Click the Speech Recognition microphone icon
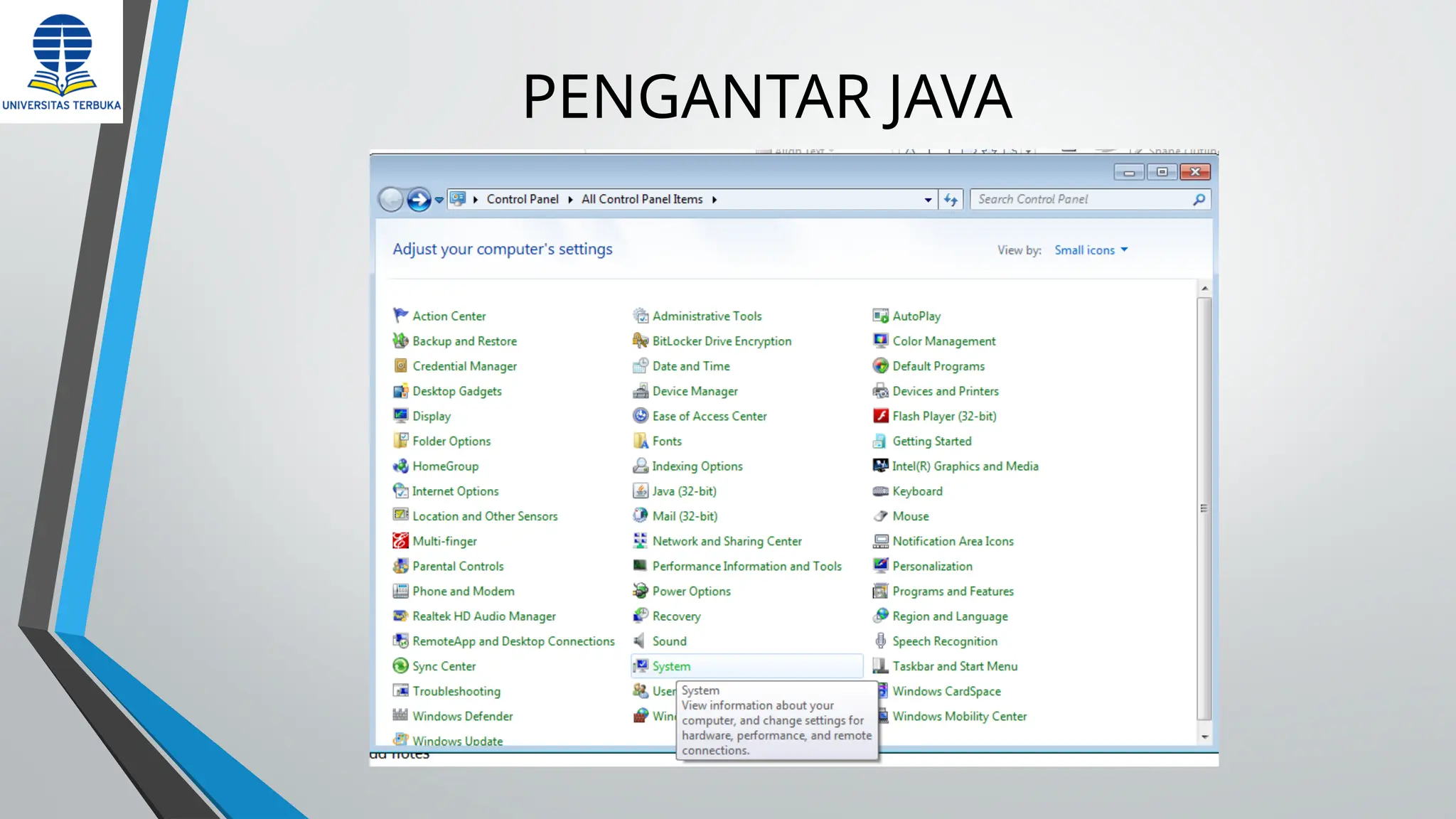Image resolution: width=1456 pixels, height=819 pixels. click(x=881, y=641)
